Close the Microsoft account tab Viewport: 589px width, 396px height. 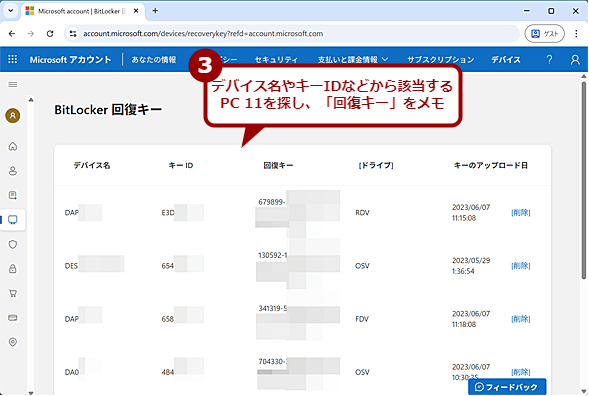click(136, 11)
